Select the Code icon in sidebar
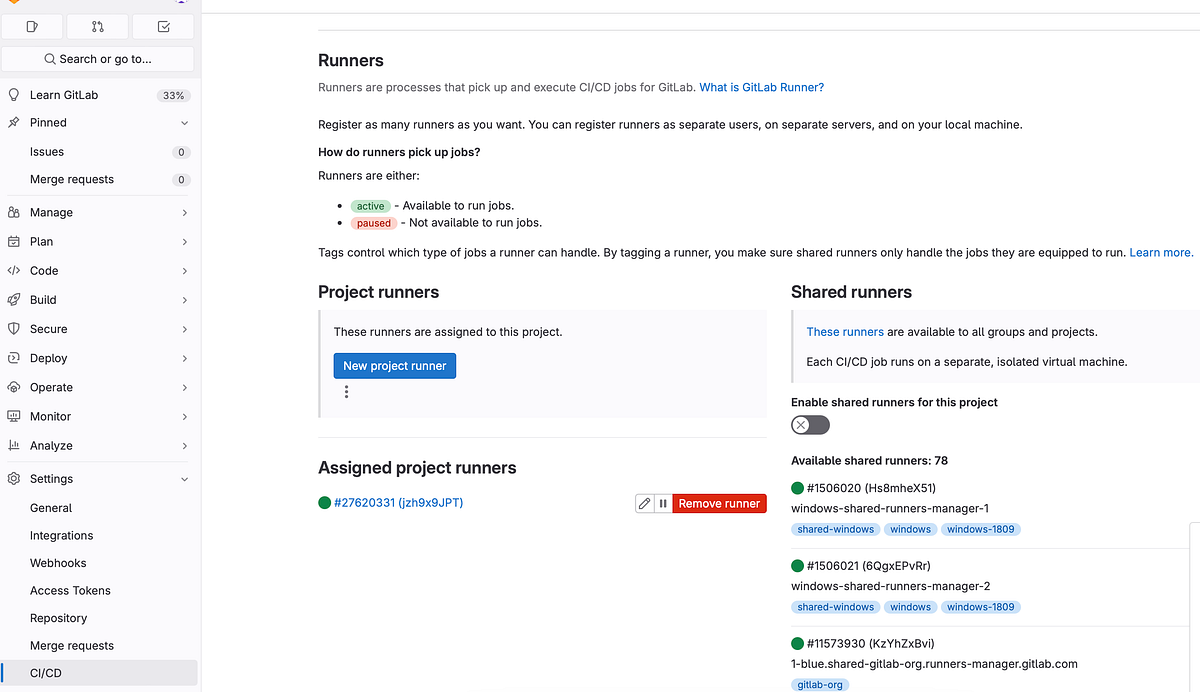Viewport: 1200px width, 692px height. (x=12, y=270)
